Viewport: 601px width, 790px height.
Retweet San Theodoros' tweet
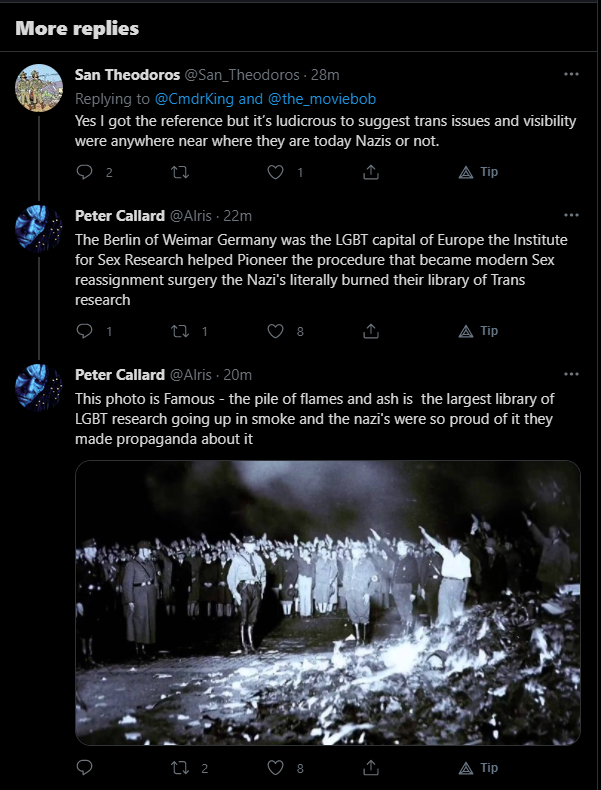coord(180,172)
